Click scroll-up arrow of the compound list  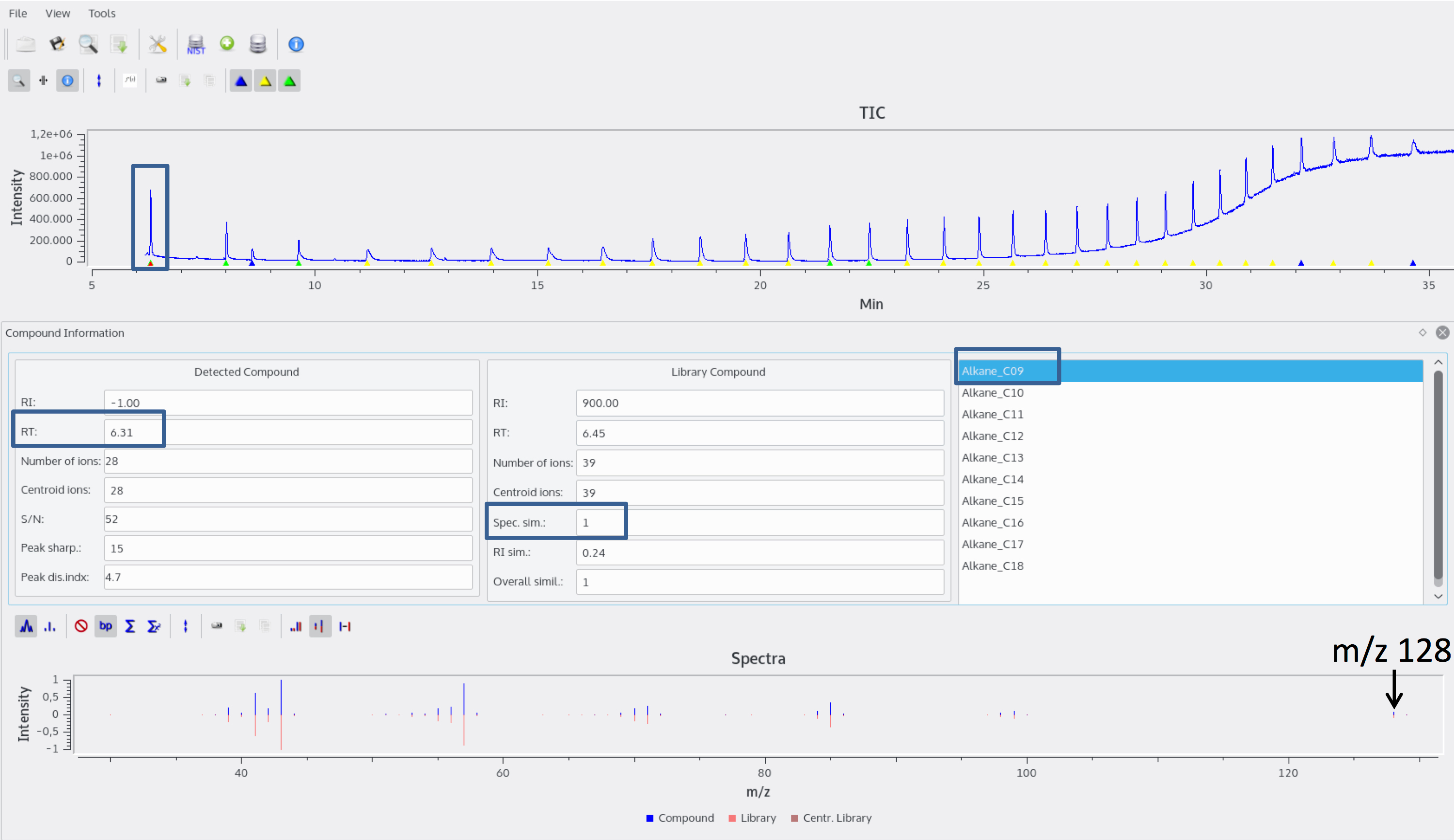(1438, 363)
